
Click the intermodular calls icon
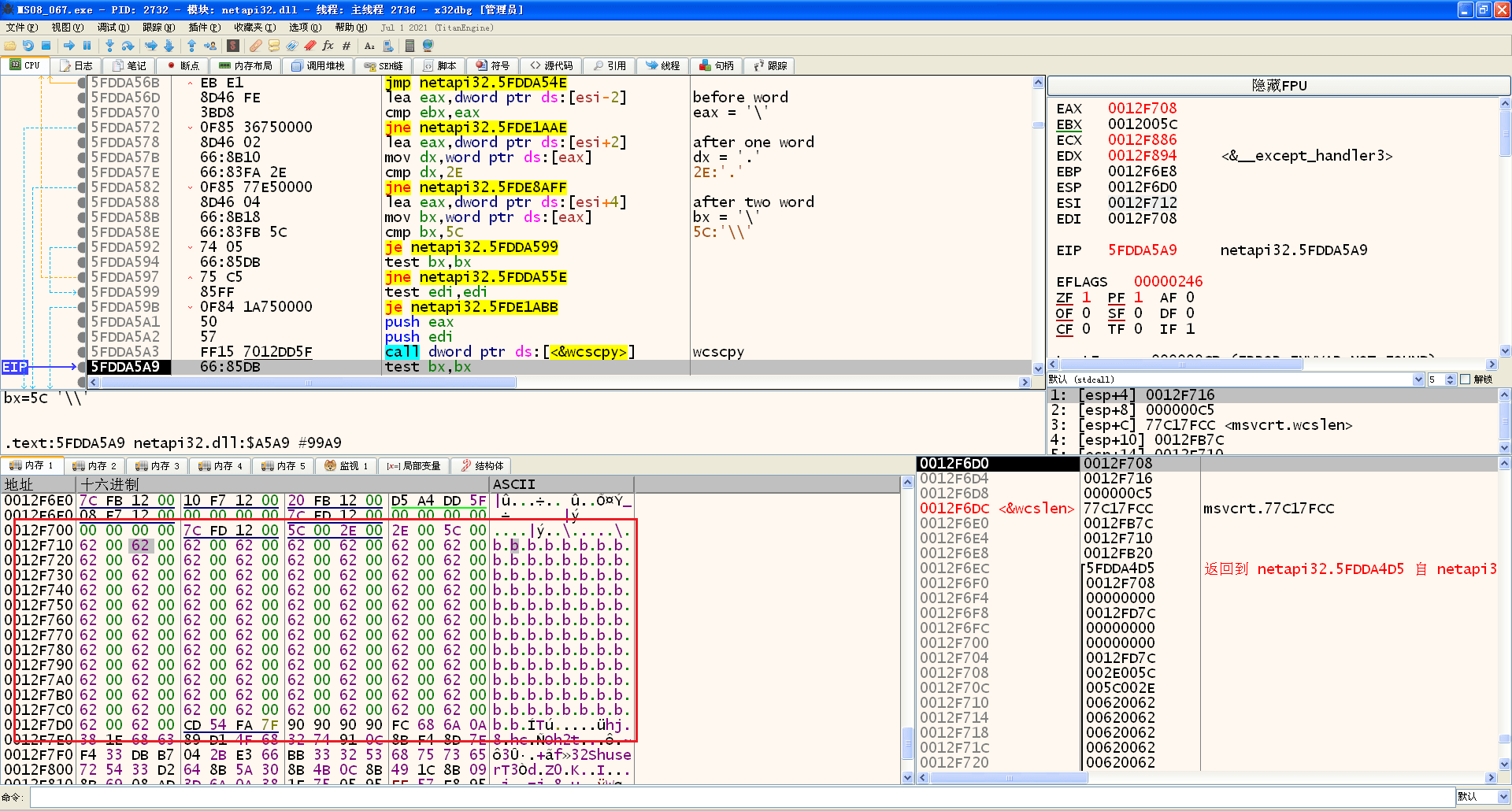click(x=387, y=46)
